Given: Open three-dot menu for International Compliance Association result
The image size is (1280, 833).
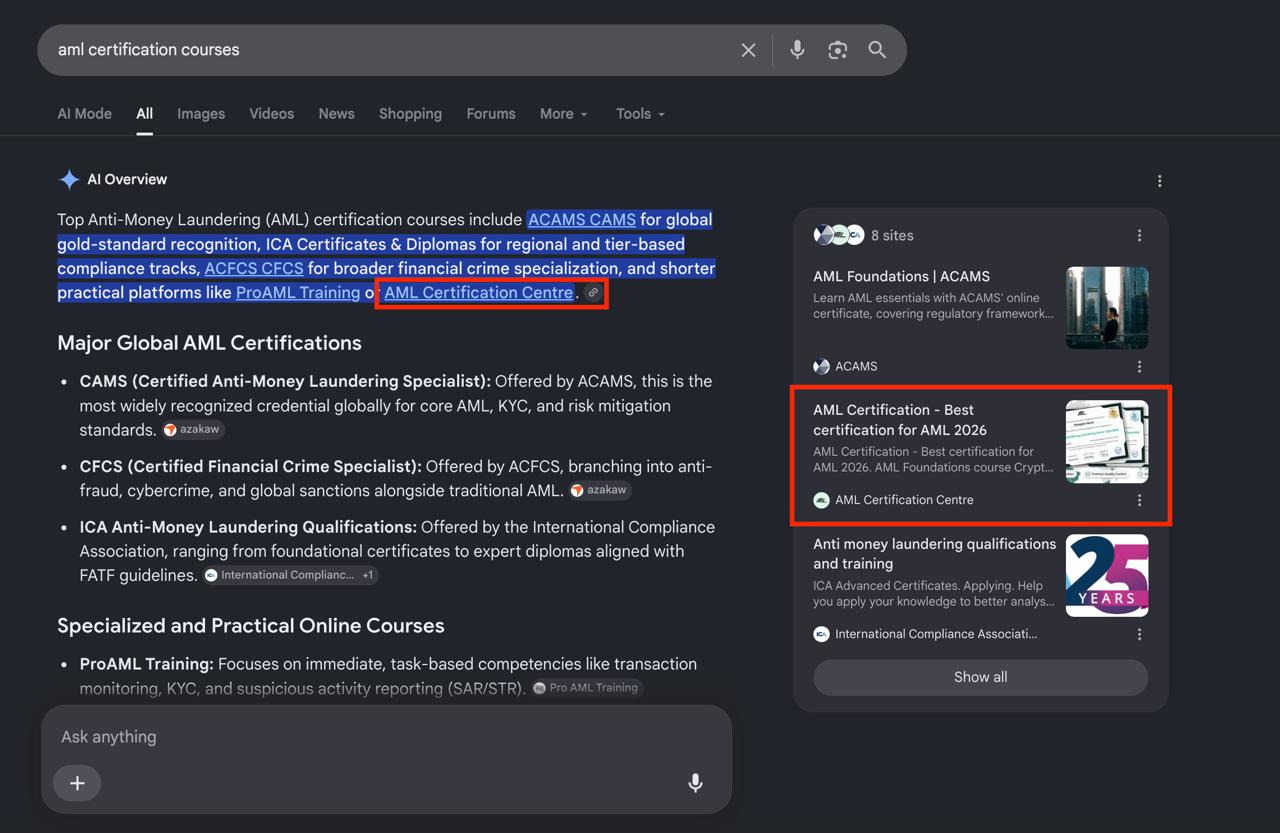Looking at the screenshot, I should pos(1139,634).
